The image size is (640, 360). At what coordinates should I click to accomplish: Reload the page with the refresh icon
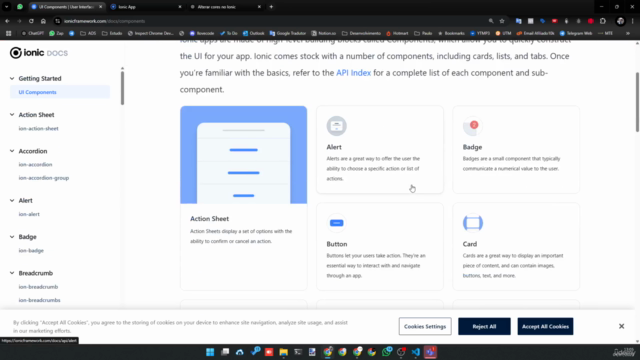31,21
